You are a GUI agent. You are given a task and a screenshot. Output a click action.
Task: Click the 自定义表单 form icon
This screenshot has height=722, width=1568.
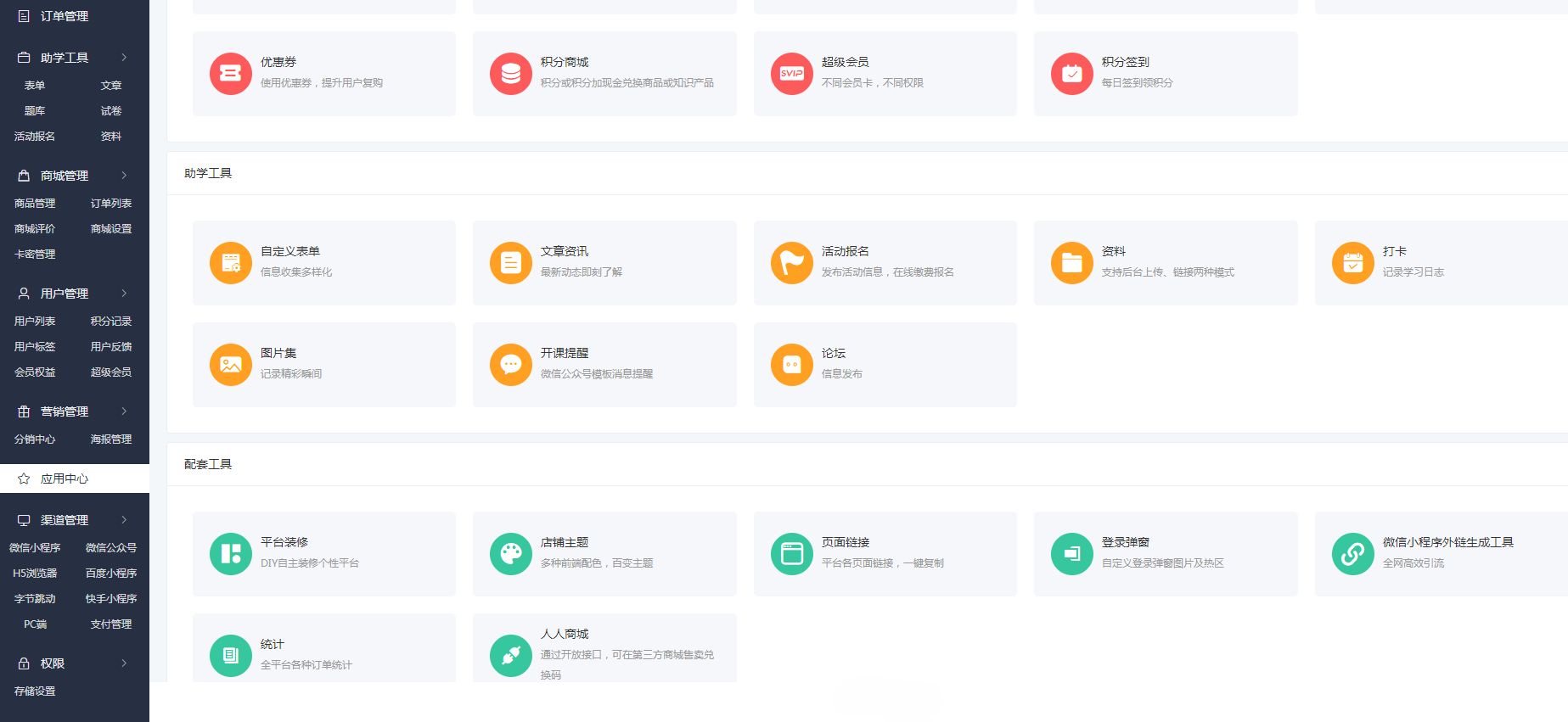pyautogui.click(x=231, y=263)
